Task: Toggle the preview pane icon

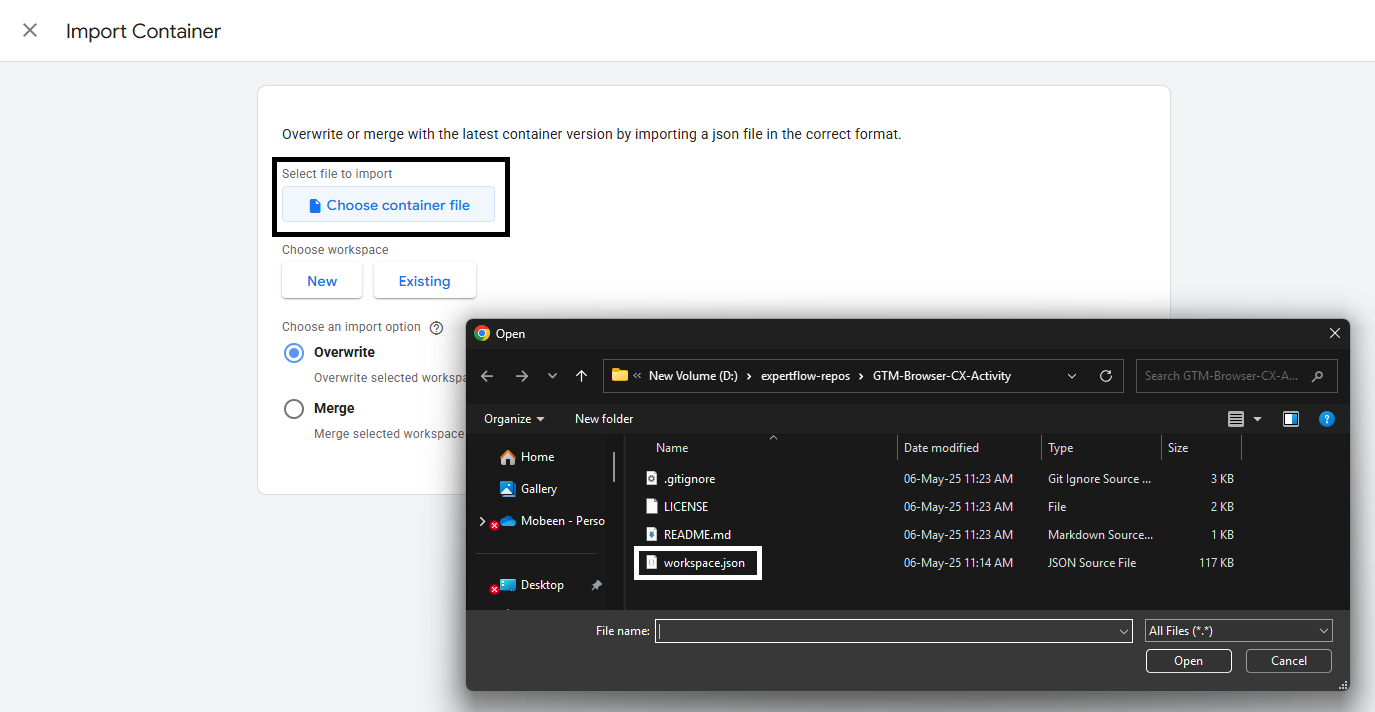Action: tap(1291, 419)
